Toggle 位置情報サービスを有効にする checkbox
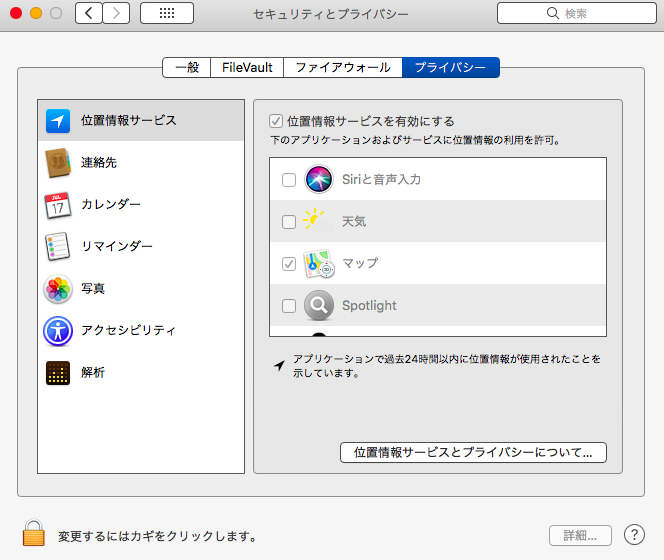Screen dimensions: 664x560 click(277, 121)
